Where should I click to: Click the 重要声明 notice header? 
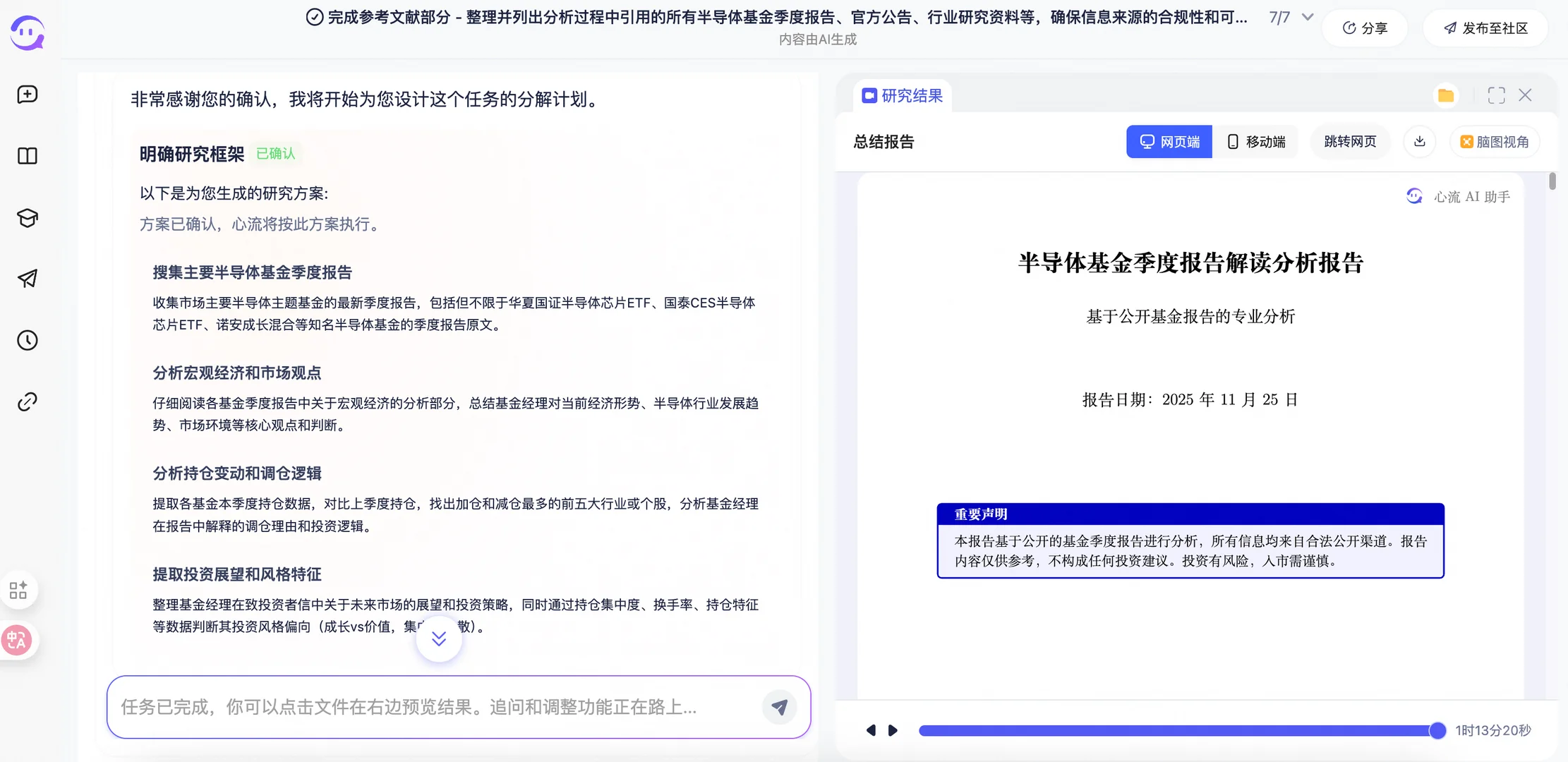pyautogui.click(x=1190, y=514)
